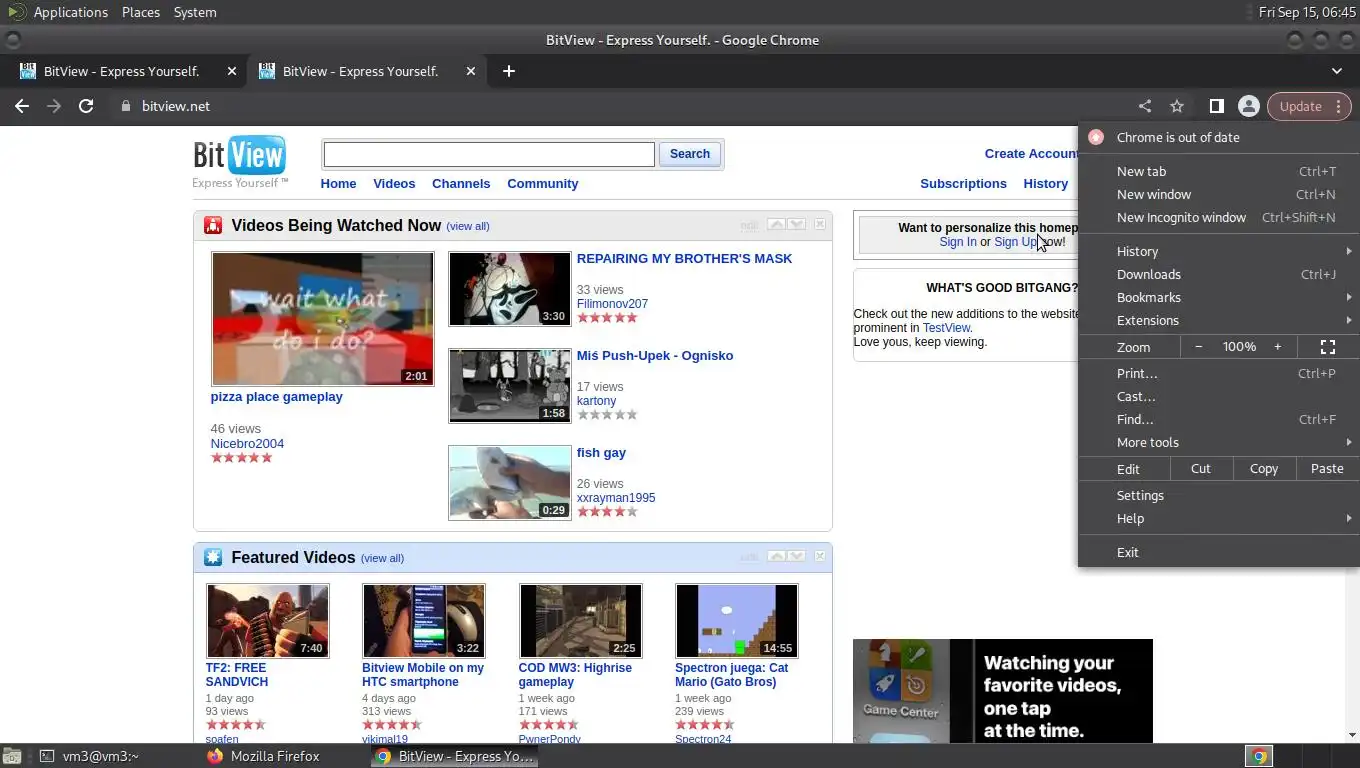Select Cast from the Chrome menu

[x=1219, y=396]
